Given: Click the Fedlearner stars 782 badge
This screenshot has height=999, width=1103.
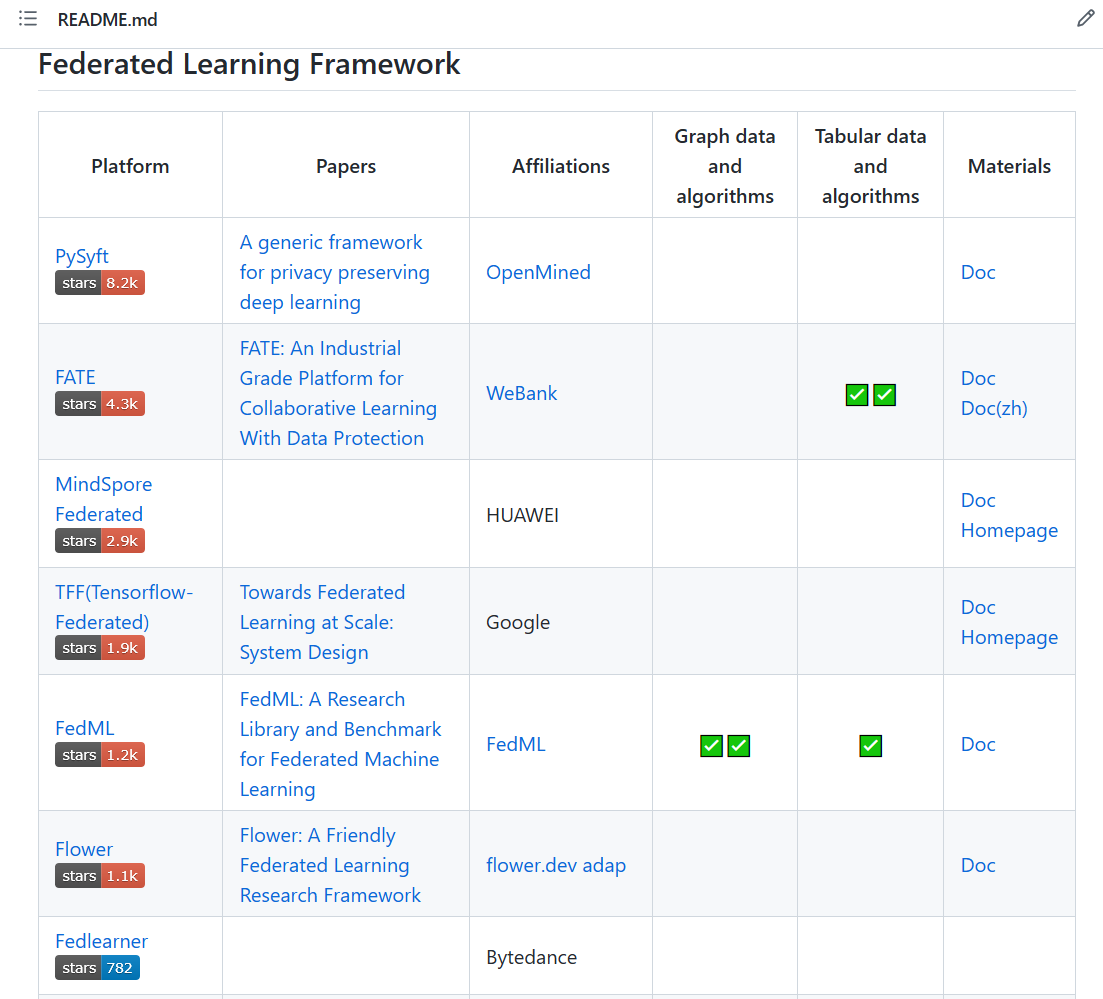Looking at the screenshot, I should 97,968.
